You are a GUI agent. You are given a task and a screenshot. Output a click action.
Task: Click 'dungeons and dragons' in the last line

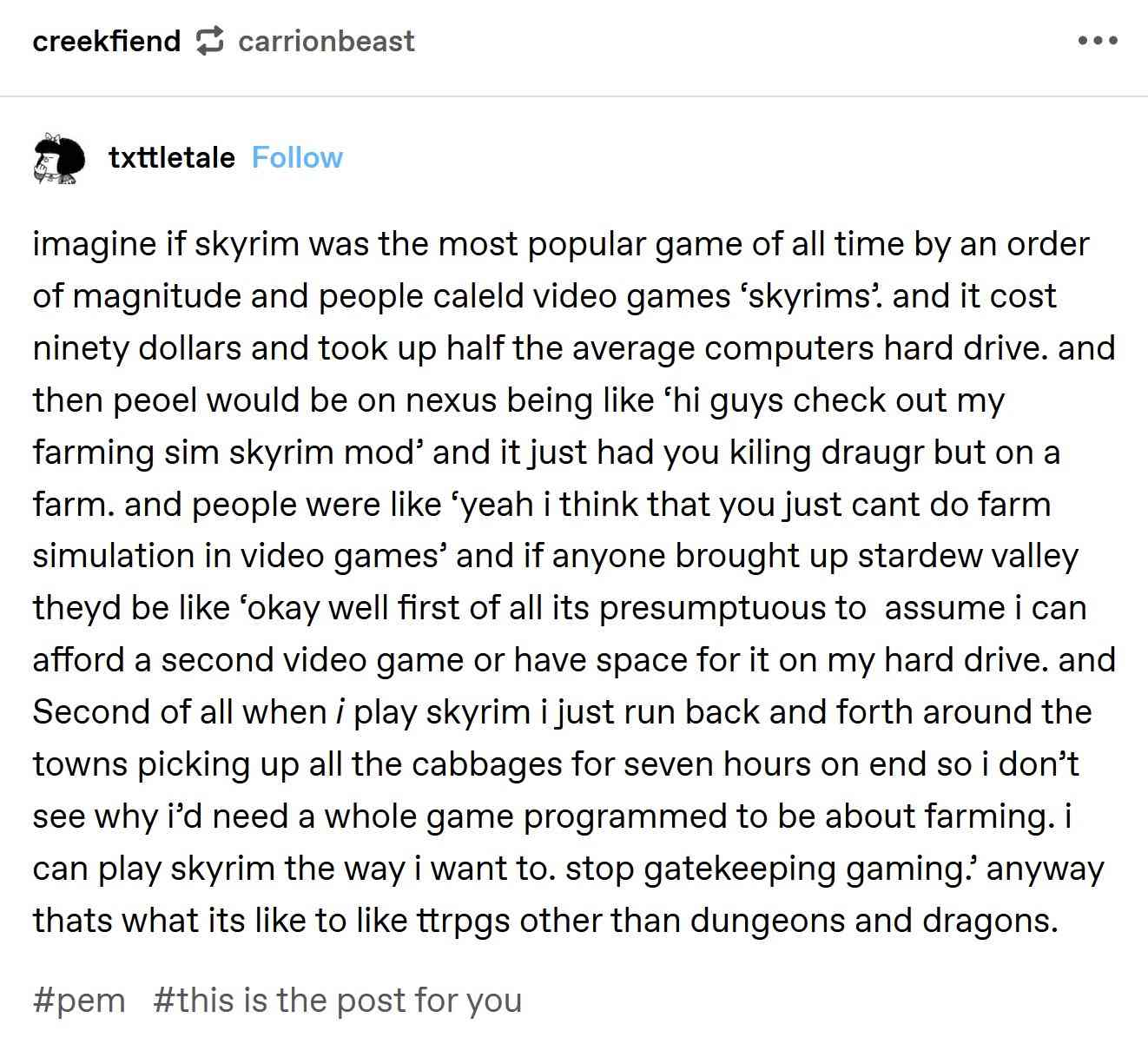[x=874, y=921]
